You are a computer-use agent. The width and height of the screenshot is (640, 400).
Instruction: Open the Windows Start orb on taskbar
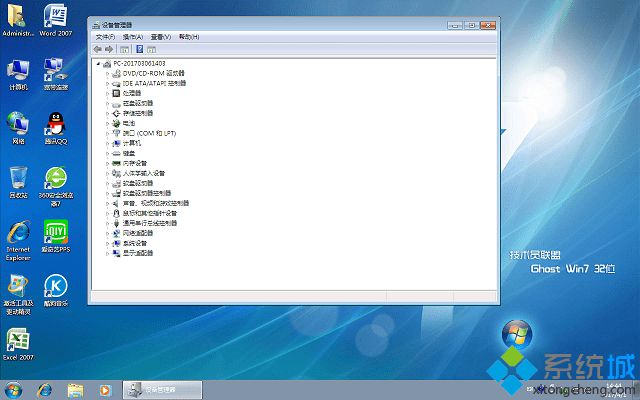pyautogui.click(x=14, y=390)
